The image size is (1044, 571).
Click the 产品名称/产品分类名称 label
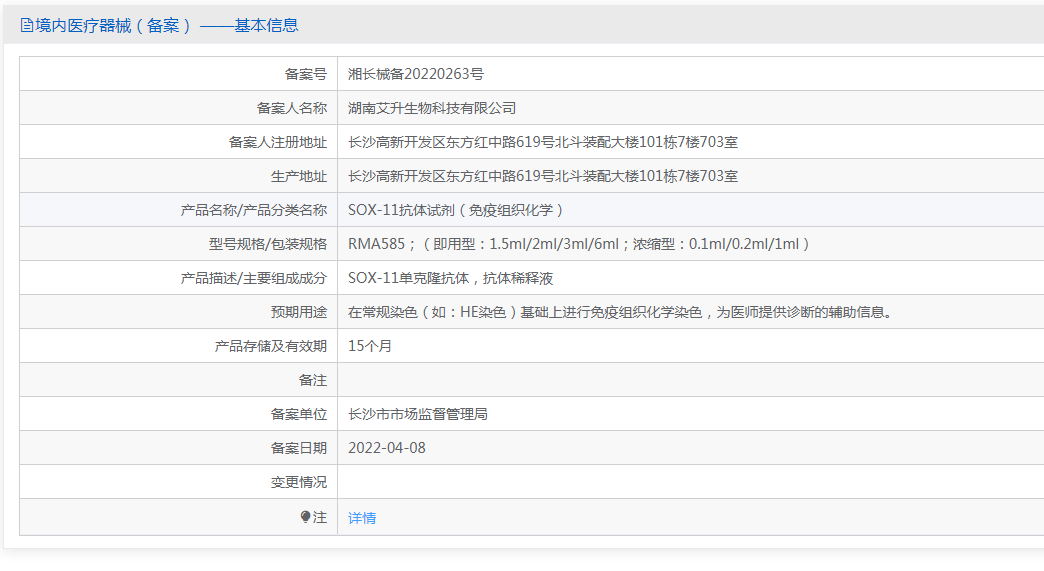coord(254,210)
